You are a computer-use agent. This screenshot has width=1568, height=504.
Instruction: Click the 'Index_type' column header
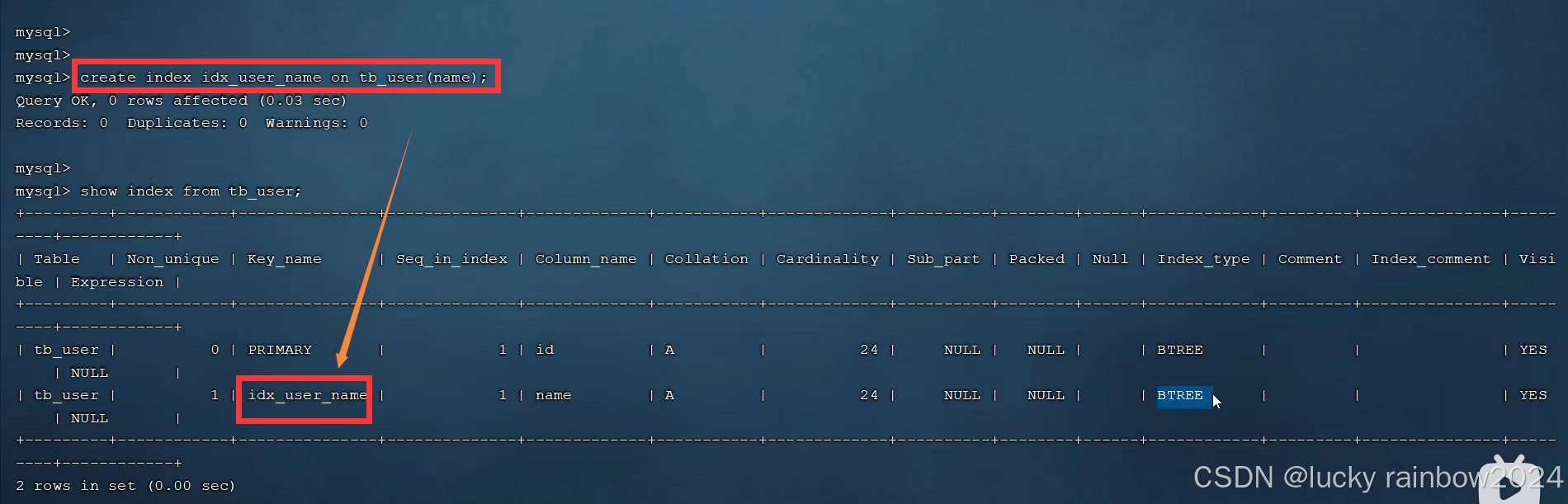(x=1203, y=259)
